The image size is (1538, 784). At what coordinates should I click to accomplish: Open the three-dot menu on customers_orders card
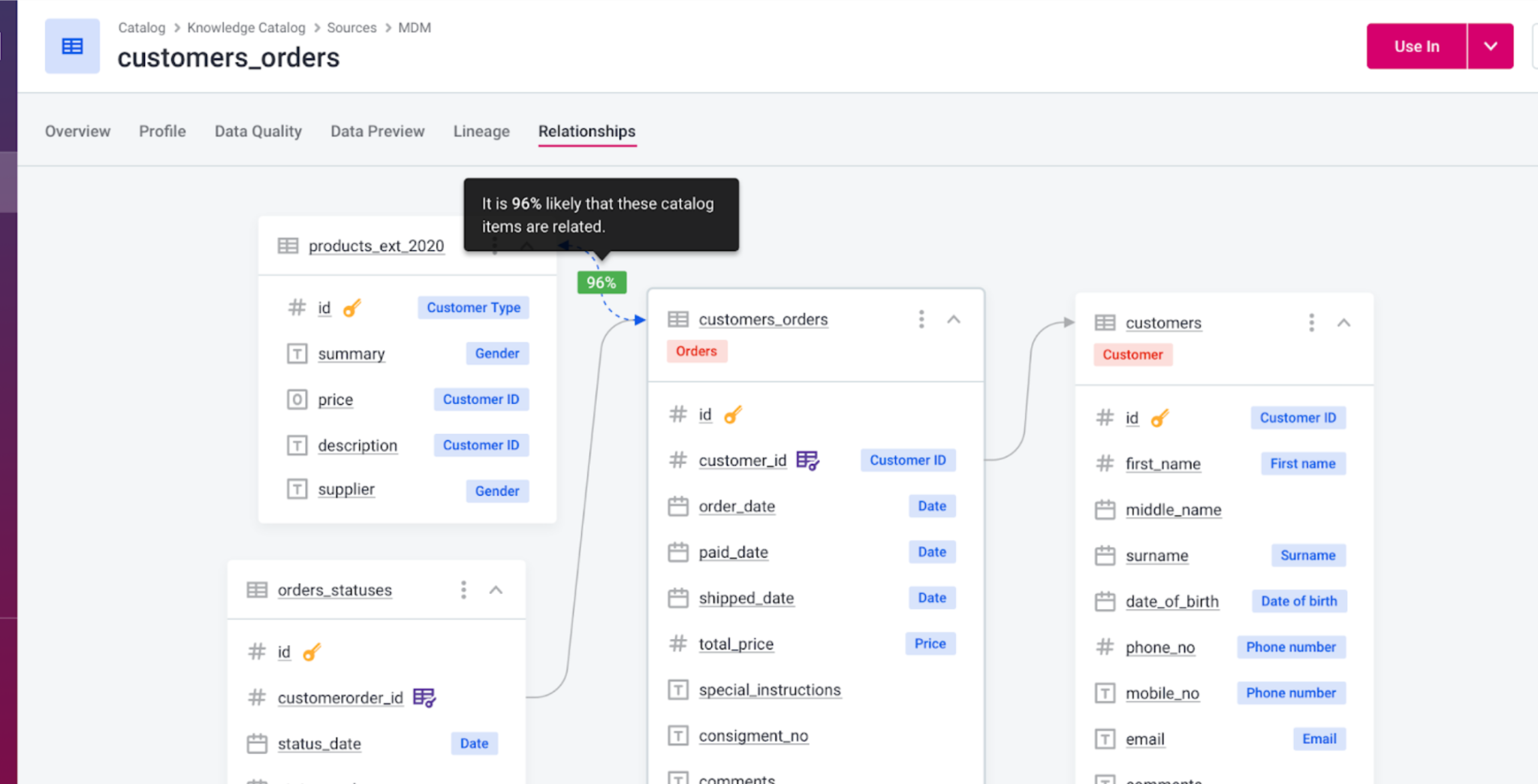coord(921,319)
